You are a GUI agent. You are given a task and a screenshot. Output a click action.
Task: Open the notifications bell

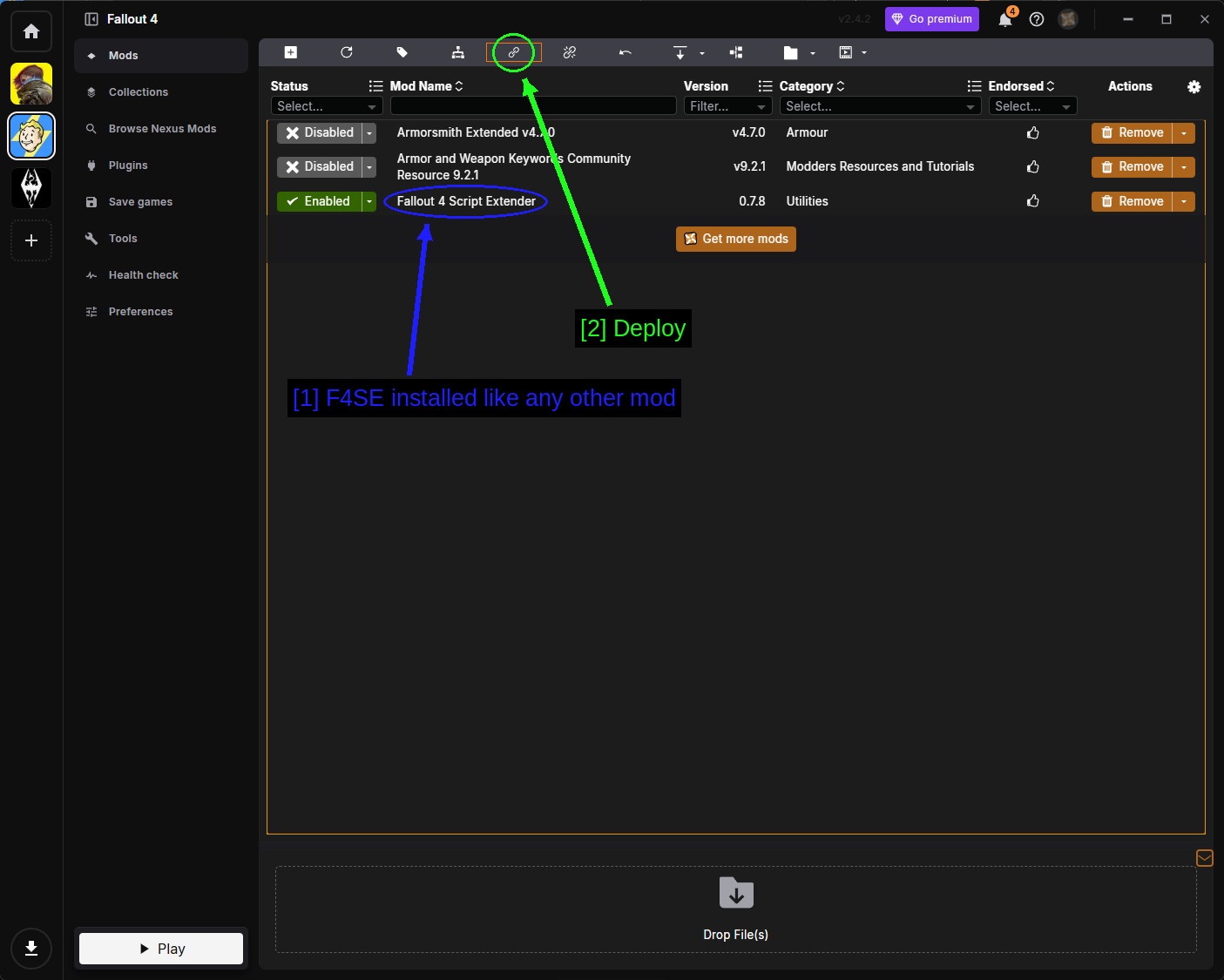point(1005,19)
